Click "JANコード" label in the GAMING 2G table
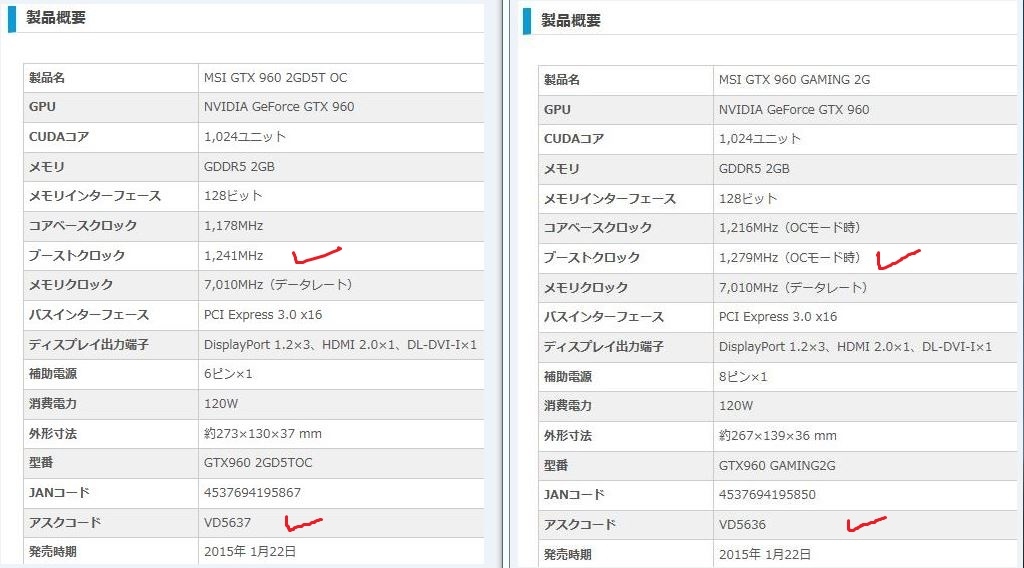The height and width of the screenshot is (568, 1024). click(x=574, y=495)
